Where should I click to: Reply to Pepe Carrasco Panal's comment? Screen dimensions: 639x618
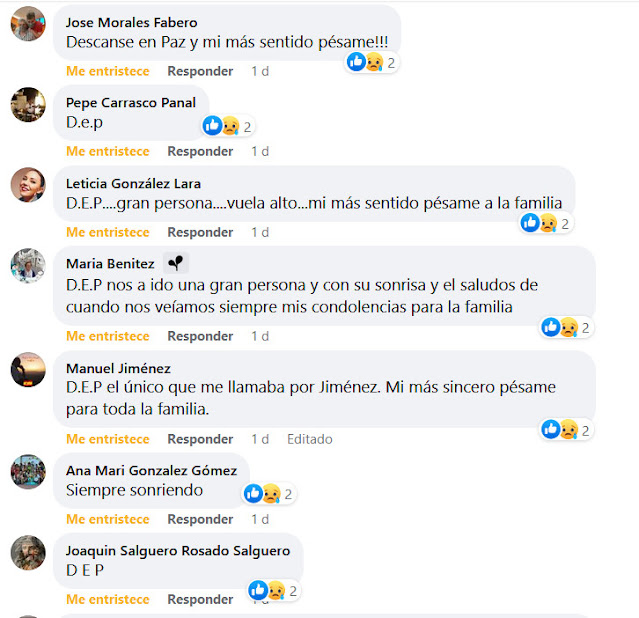point(200,152)
